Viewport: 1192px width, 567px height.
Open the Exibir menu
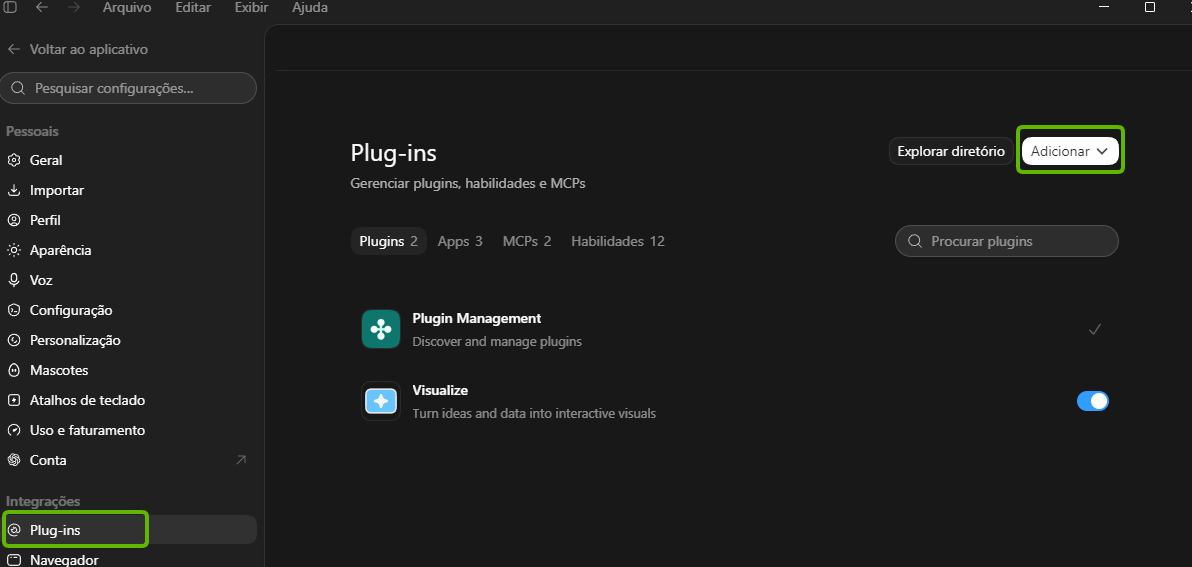[252, 8]
